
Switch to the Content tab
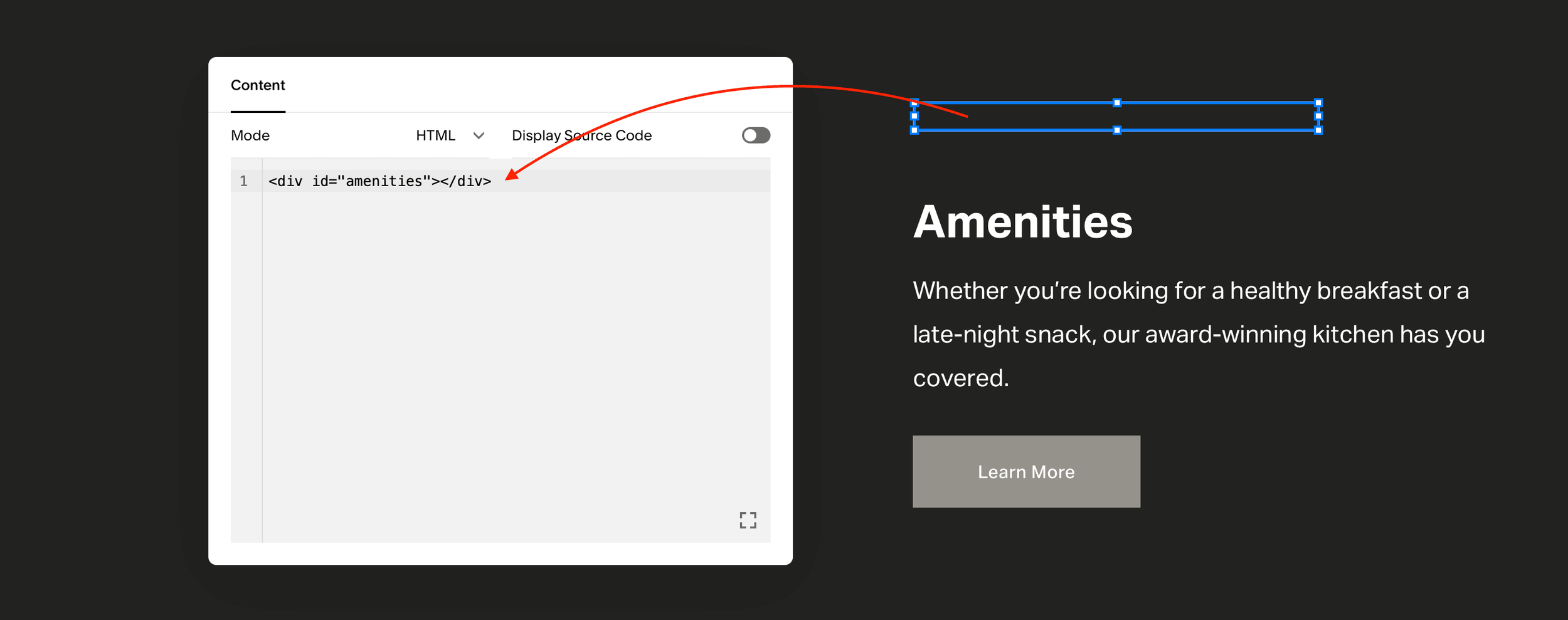258,85
